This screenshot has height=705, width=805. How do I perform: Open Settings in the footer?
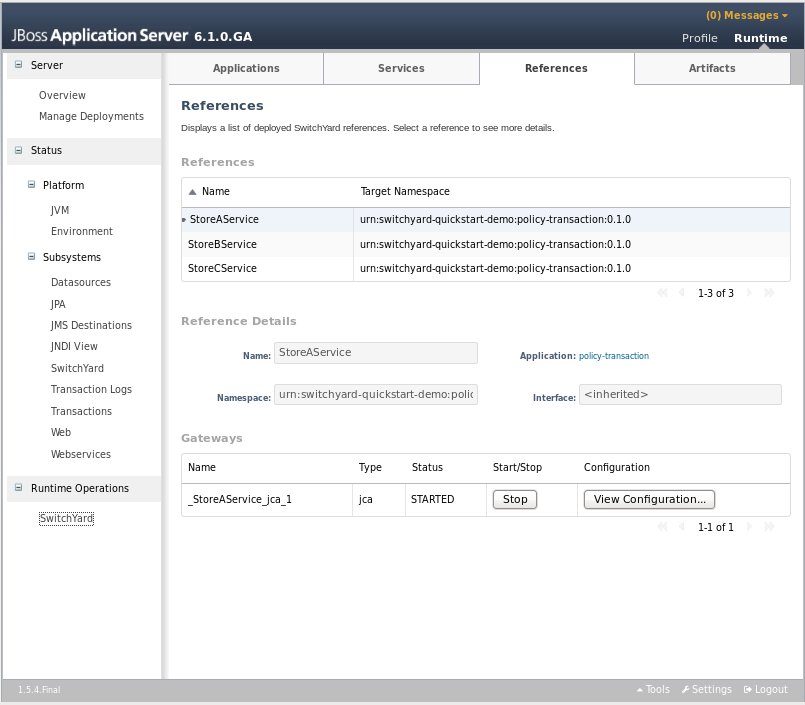(x=707, y=690)
